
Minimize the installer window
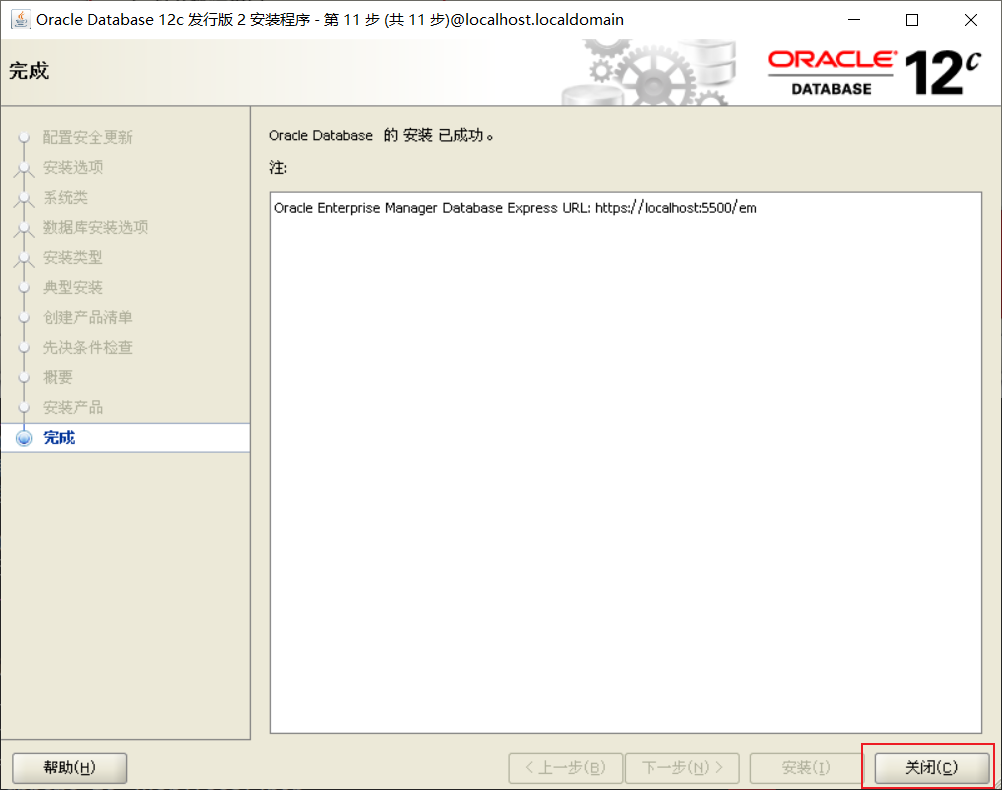(854, 20)
